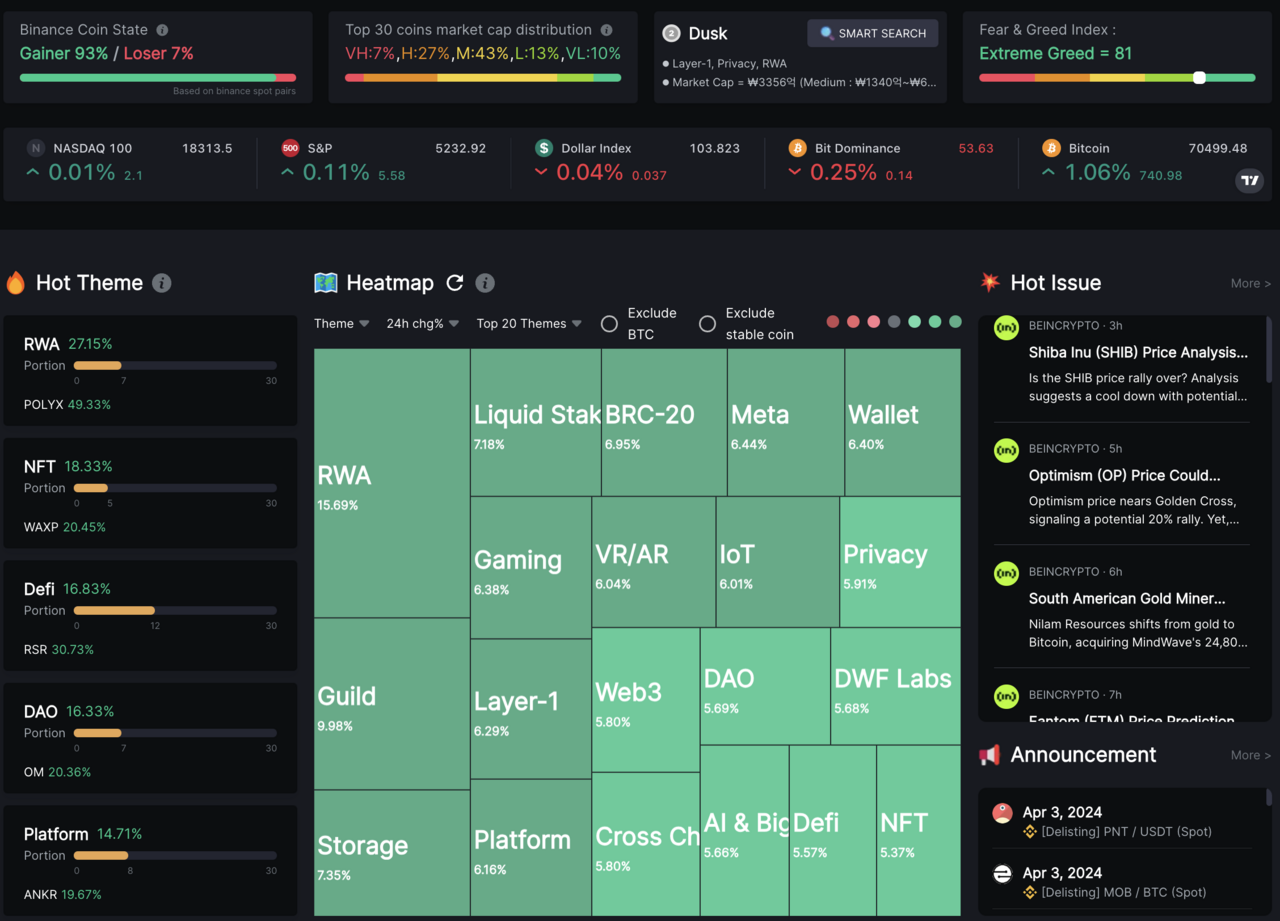Image resolution: width=1280 pixels, height=921 pixels.
Task: Click the Dollar Index ticker icon
Action: [544, 148]
